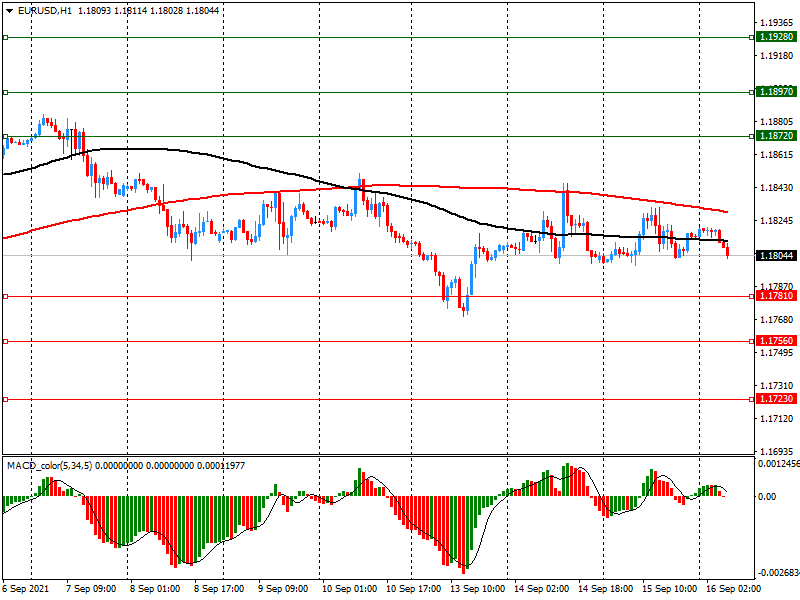Click the 6 Sep 2021 date label
Image resolution: width=800 pixels, height=600 pixels.
point(26,589)
